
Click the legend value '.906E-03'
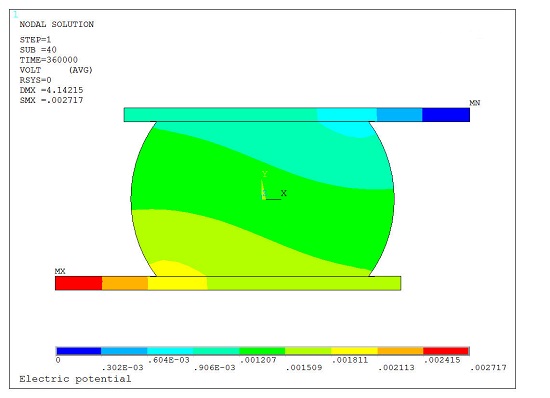click(x=214, y=367)
